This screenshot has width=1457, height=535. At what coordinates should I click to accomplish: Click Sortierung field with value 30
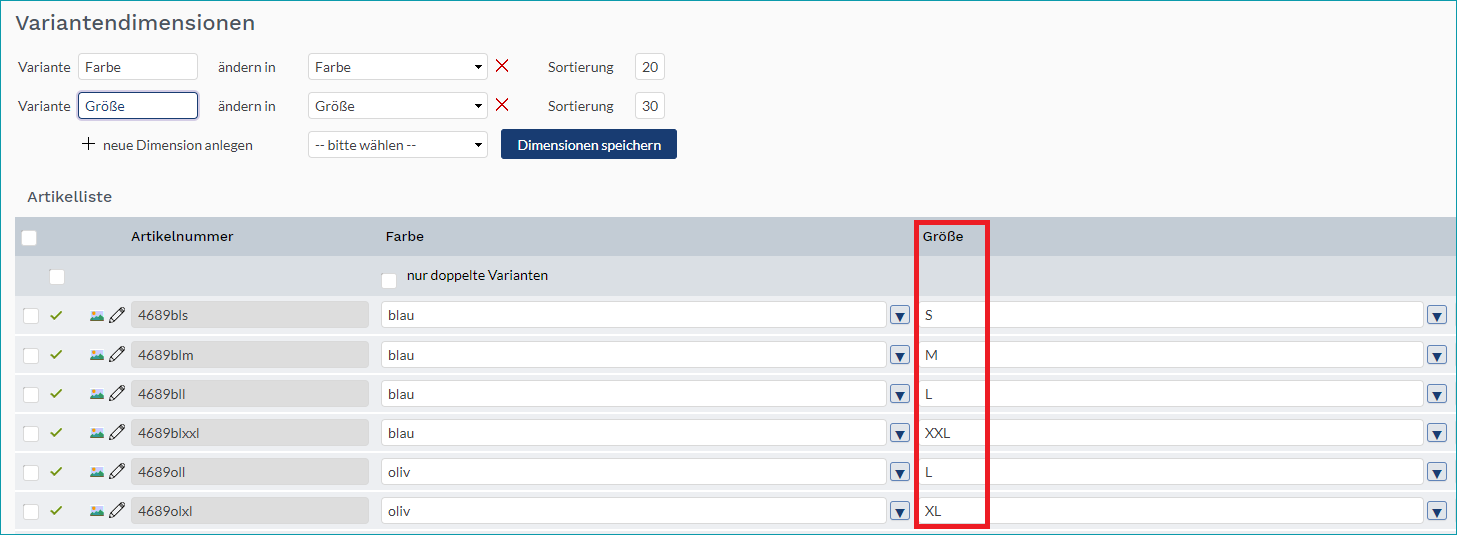coord(650,106)
